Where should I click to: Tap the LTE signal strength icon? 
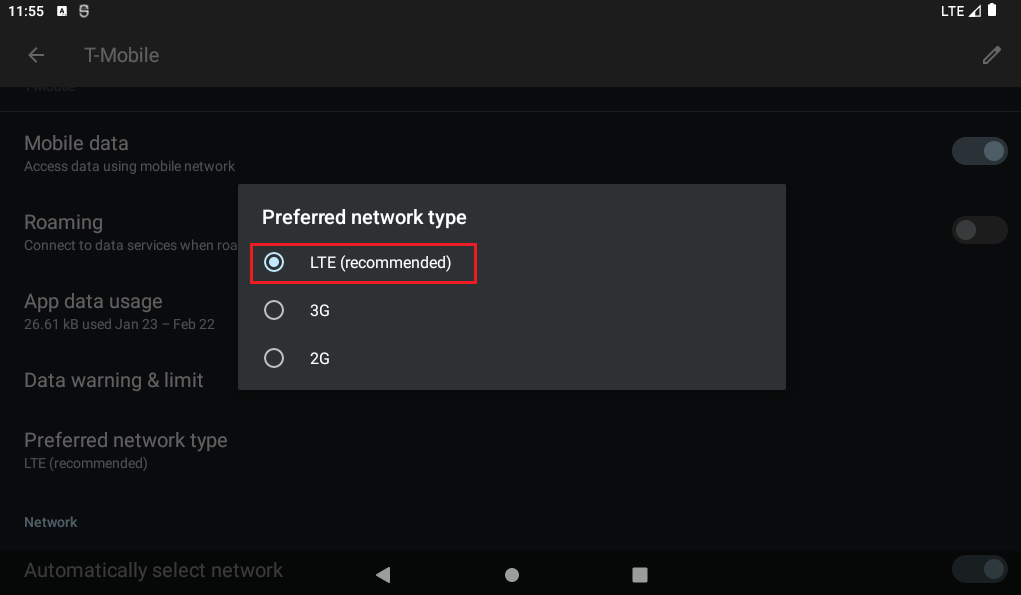click(975, 11)
